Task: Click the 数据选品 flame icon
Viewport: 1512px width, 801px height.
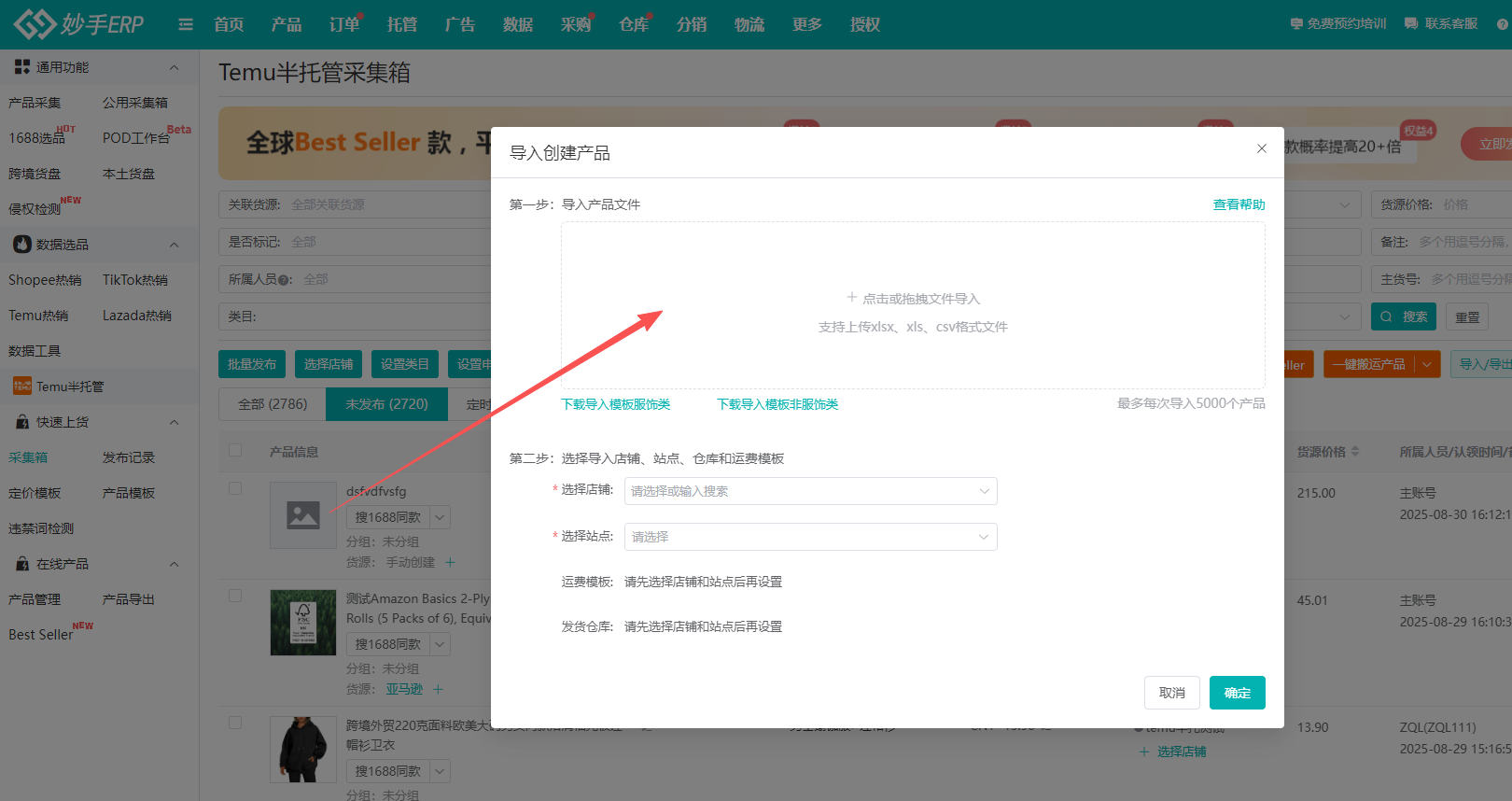Action: (x=22, y=245)
